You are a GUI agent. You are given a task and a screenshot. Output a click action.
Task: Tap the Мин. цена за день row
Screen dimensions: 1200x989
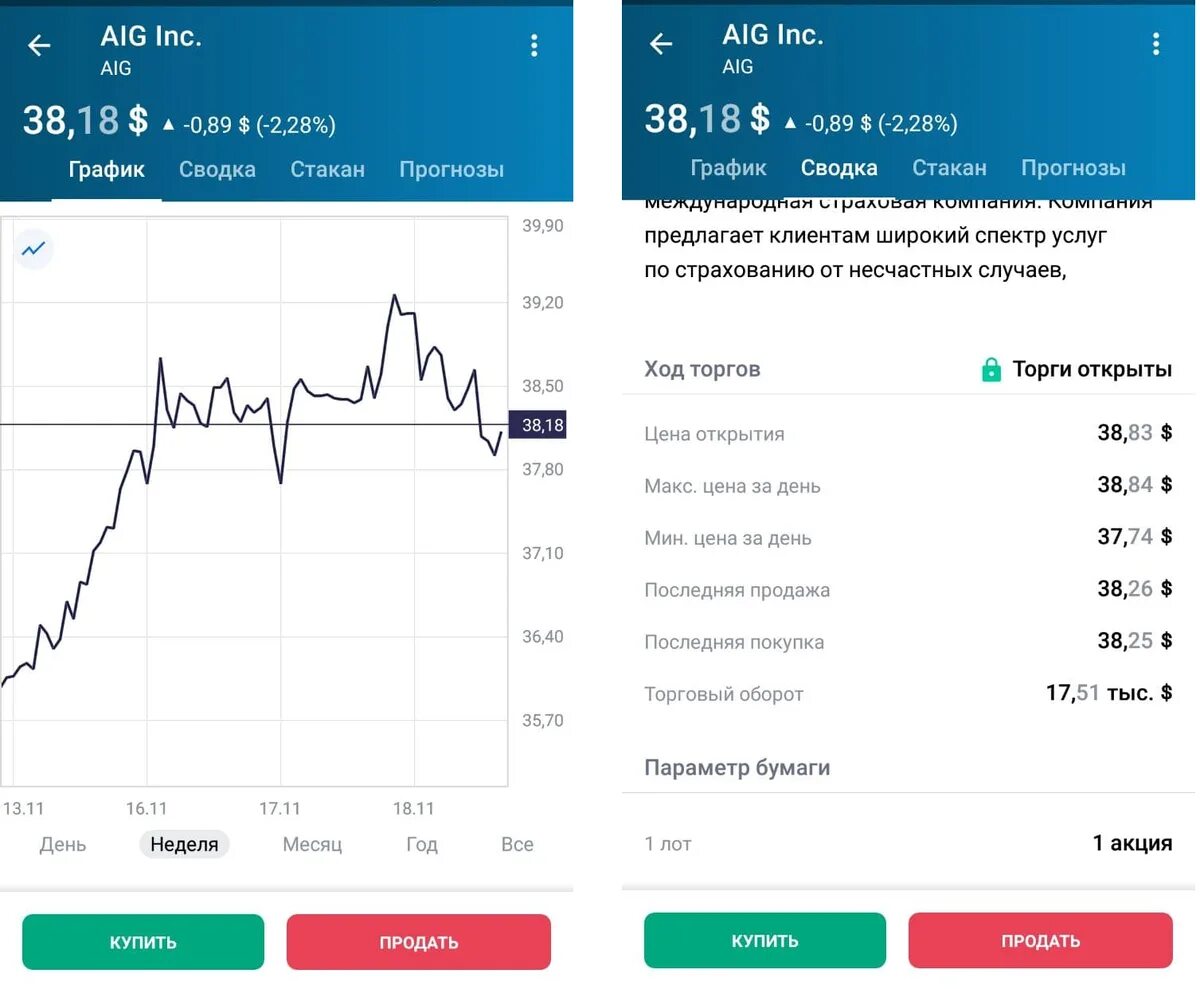coord(908,538)
